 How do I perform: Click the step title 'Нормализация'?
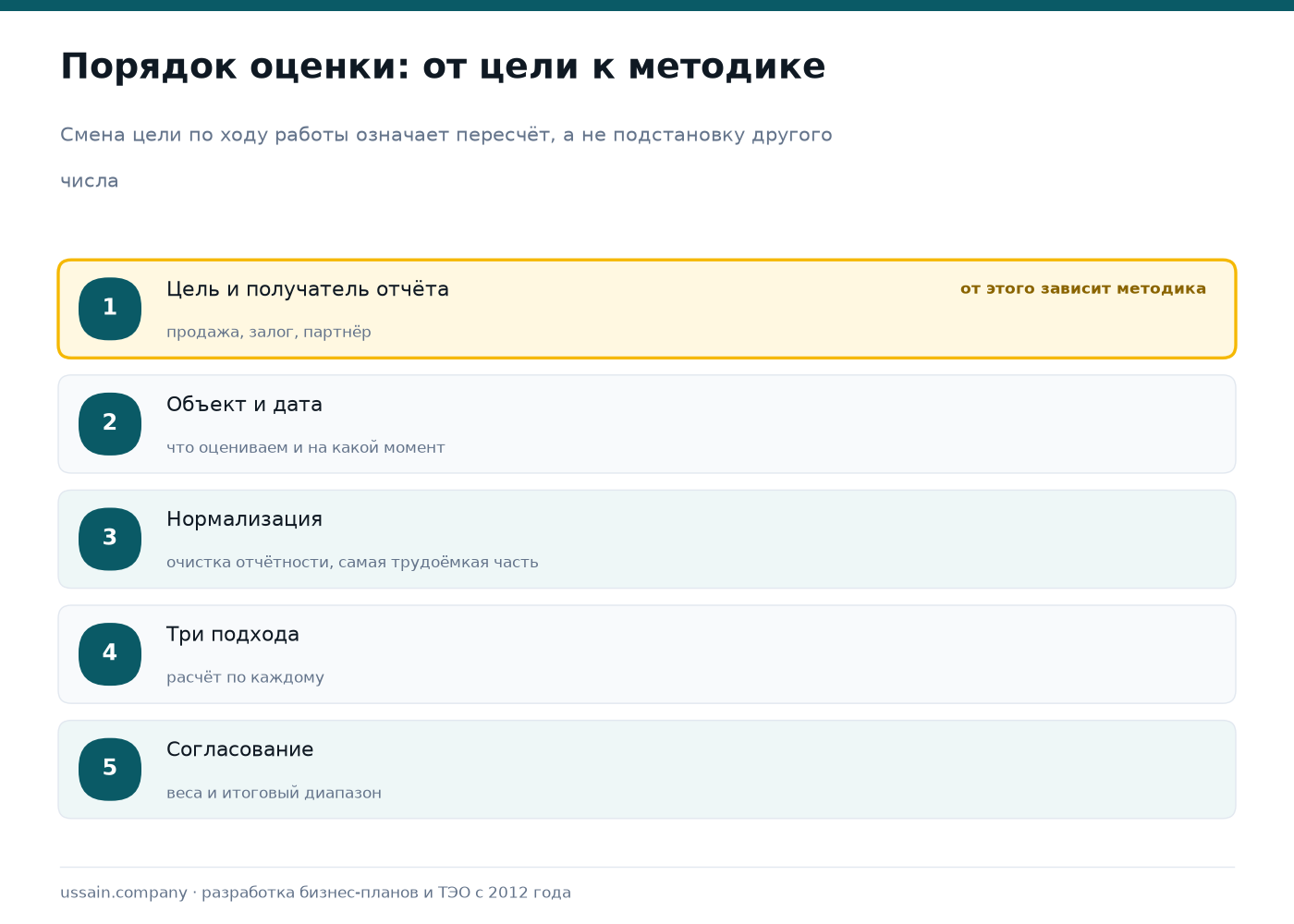244,519
